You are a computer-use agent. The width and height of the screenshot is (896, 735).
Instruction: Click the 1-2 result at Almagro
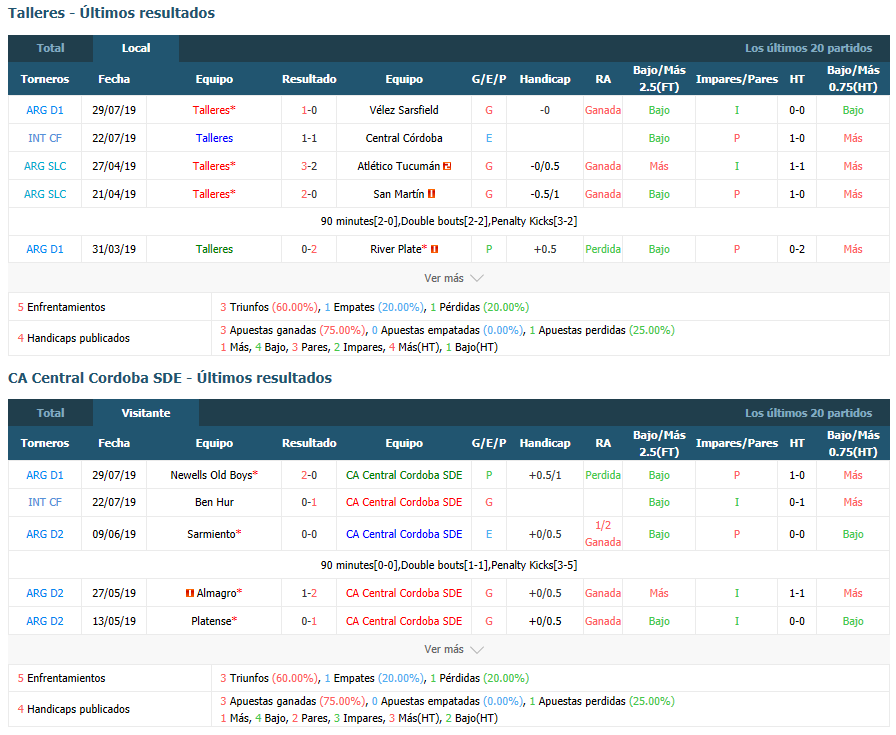tap(309, 593)
